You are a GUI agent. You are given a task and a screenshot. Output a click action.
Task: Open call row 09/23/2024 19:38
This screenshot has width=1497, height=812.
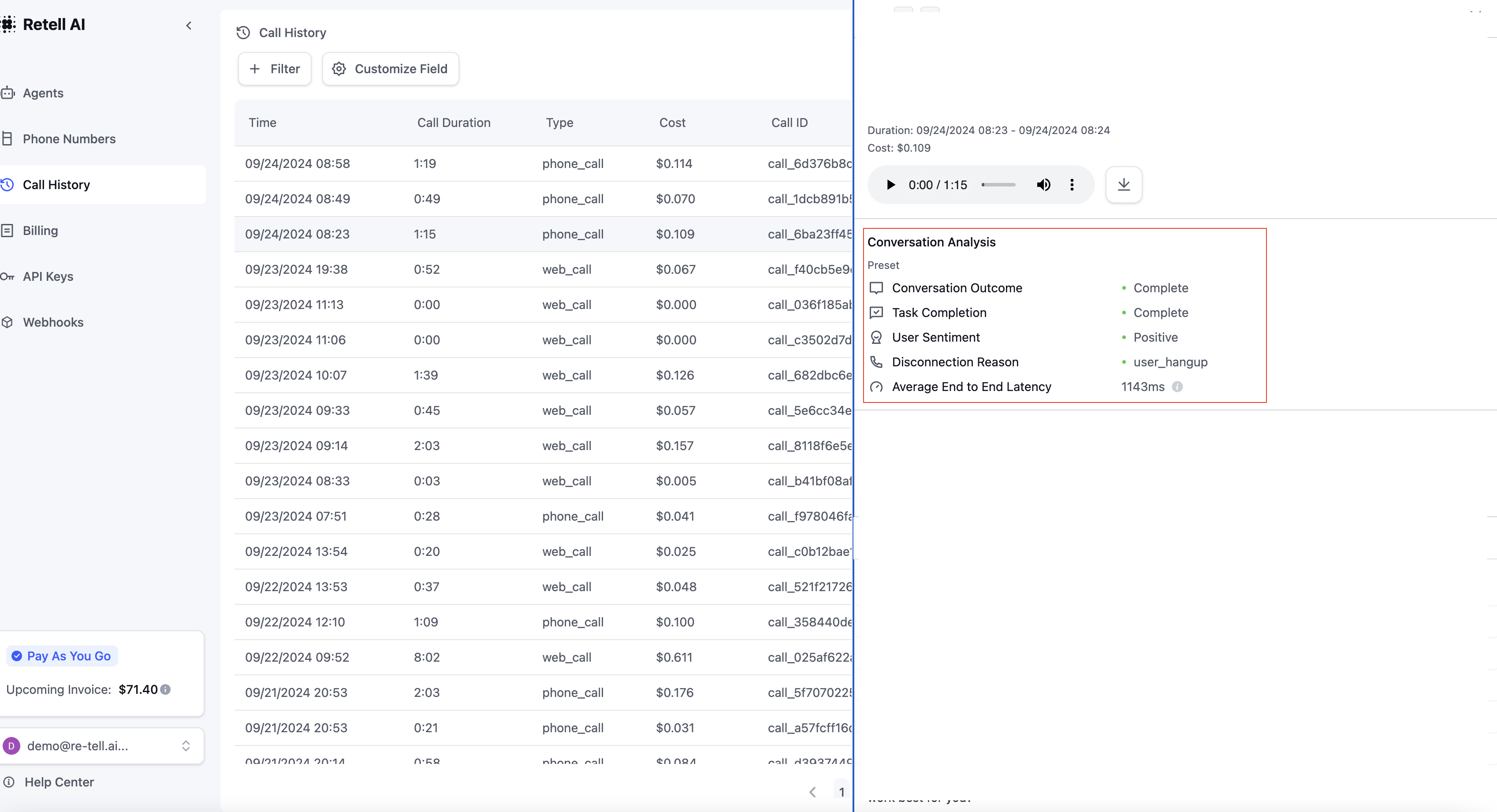[x=544, y=270]
